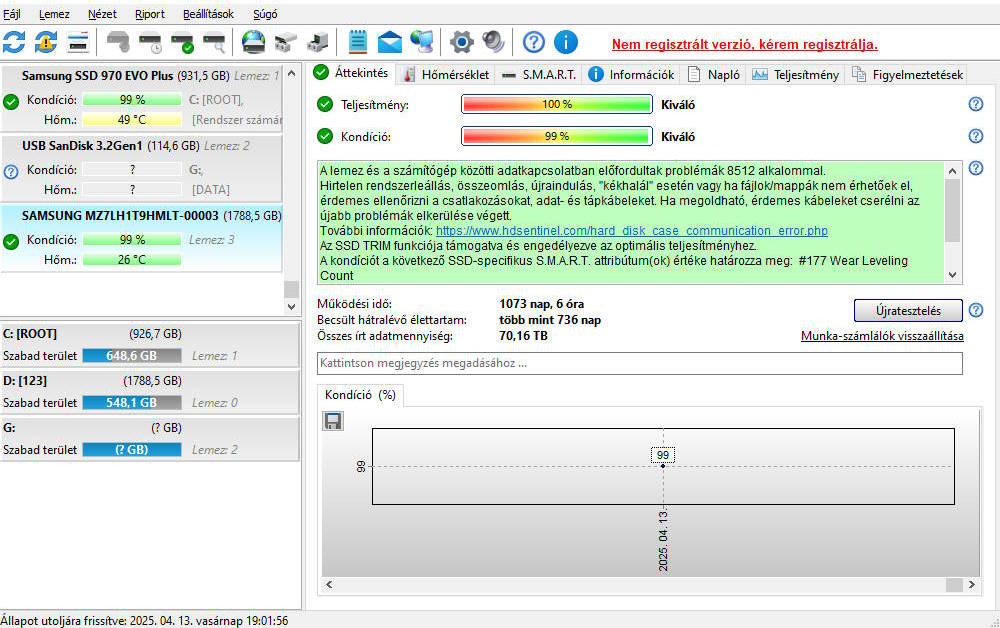Viewport: 1000px width, 628px height.
Task: Switch to the Figyelmeztetések tab
Action: tap(908, 75)
